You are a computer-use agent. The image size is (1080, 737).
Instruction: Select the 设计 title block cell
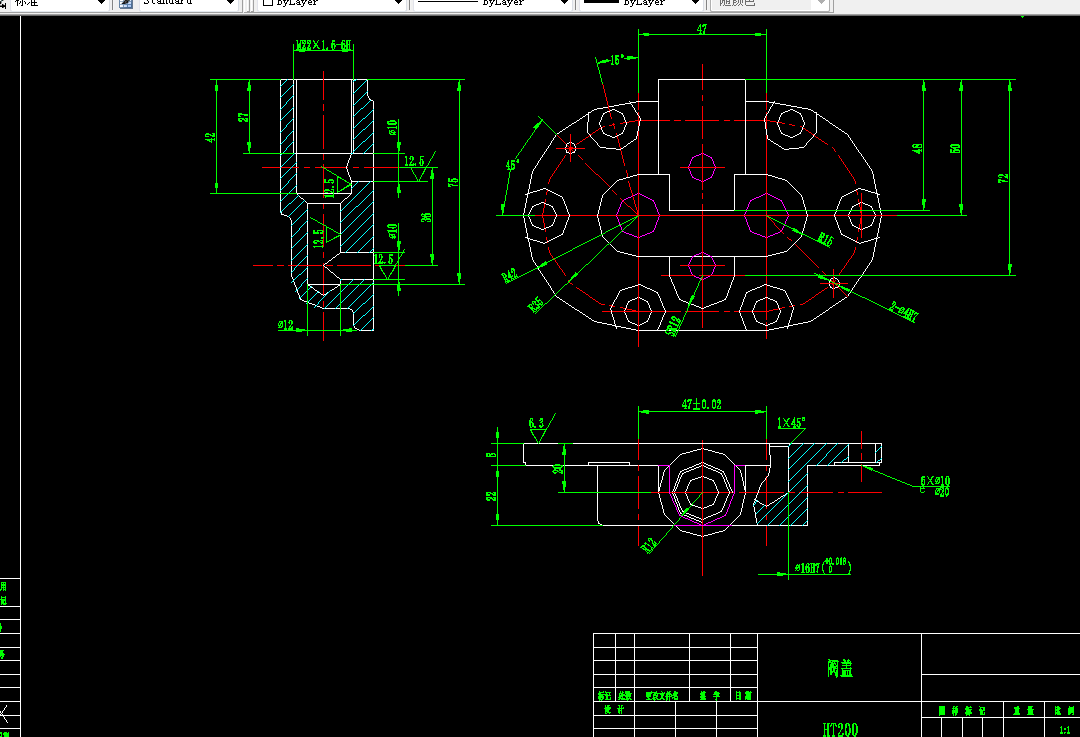[x=614, y=709]
